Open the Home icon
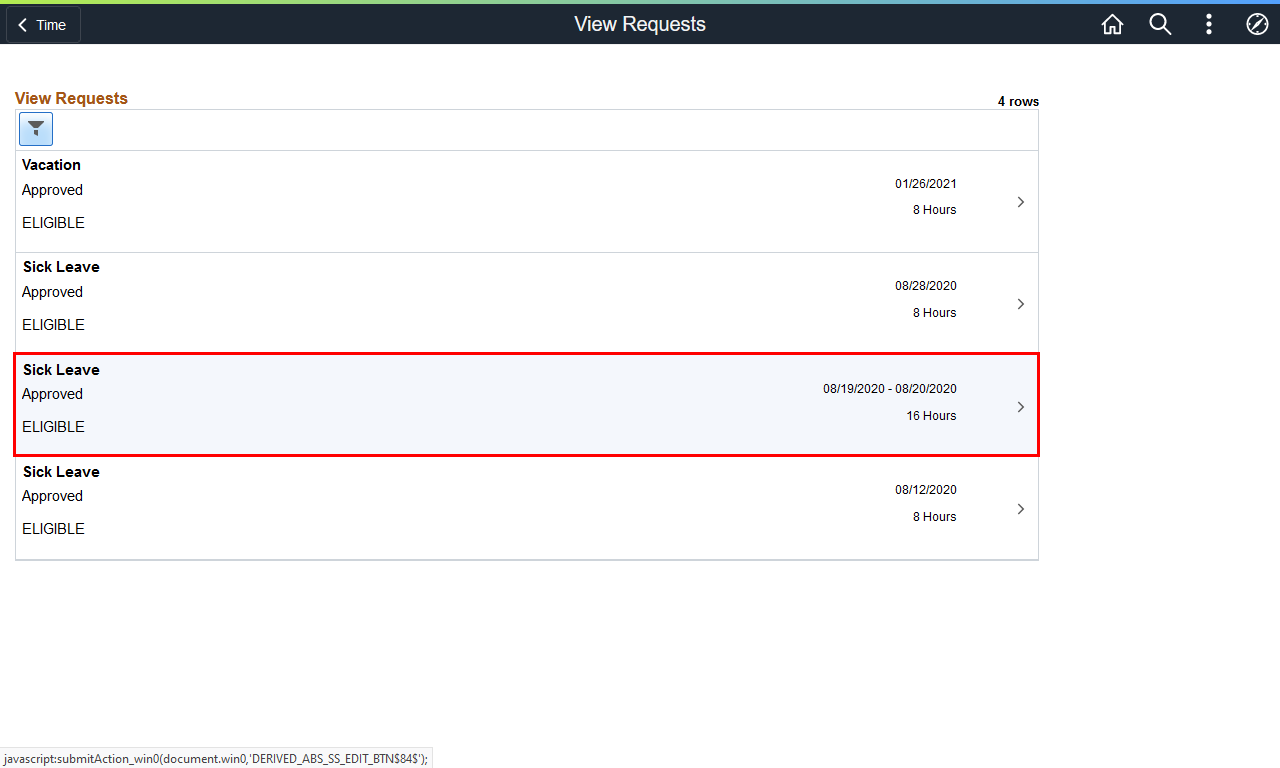 [1112, 25]
